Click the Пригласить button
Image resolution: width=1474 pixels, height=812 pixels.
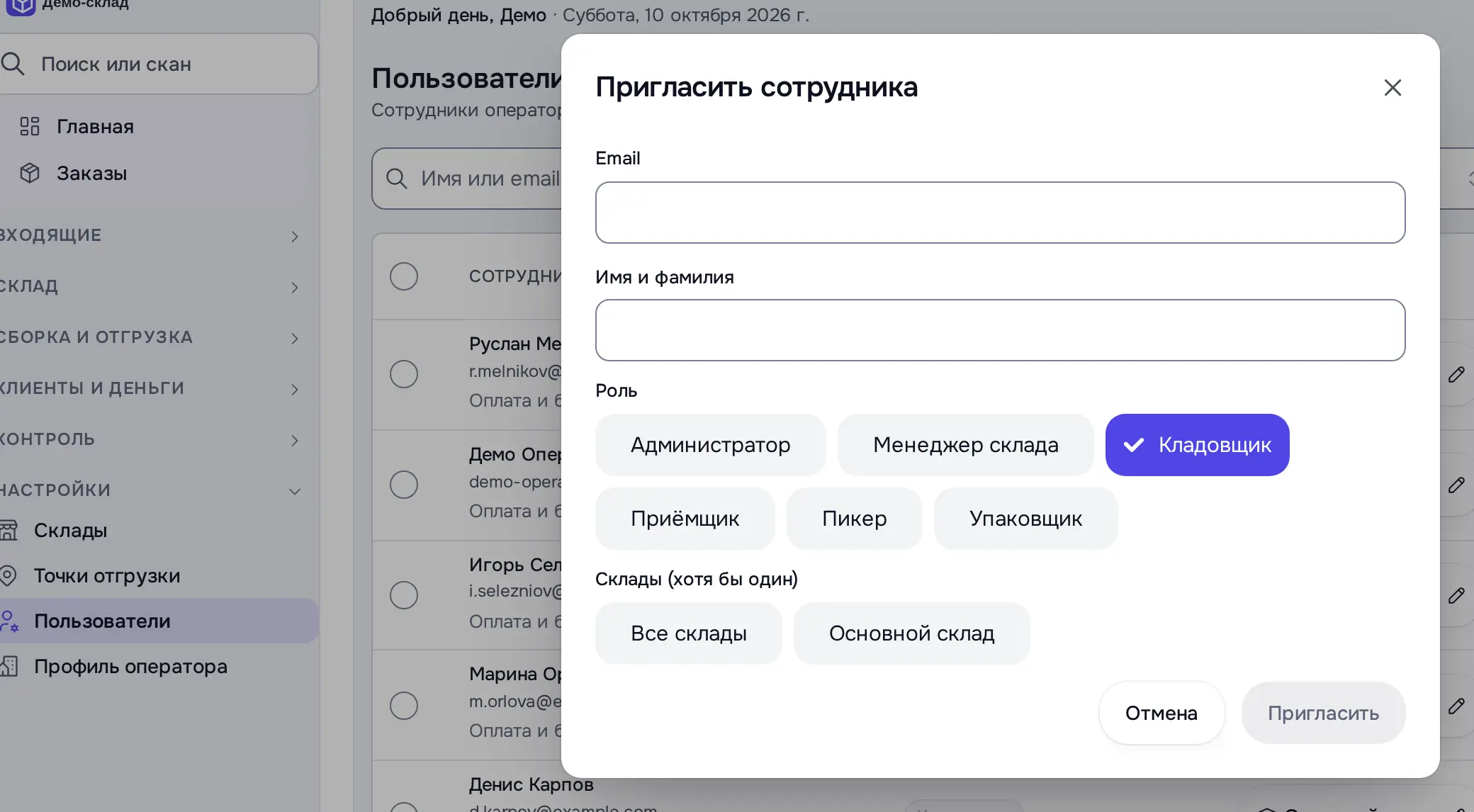point(1323,713)
